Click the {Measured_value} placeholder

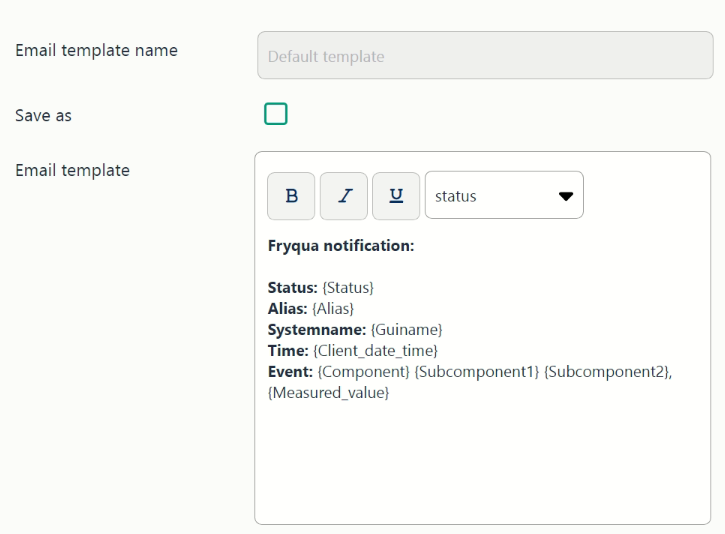pos(328,393)
